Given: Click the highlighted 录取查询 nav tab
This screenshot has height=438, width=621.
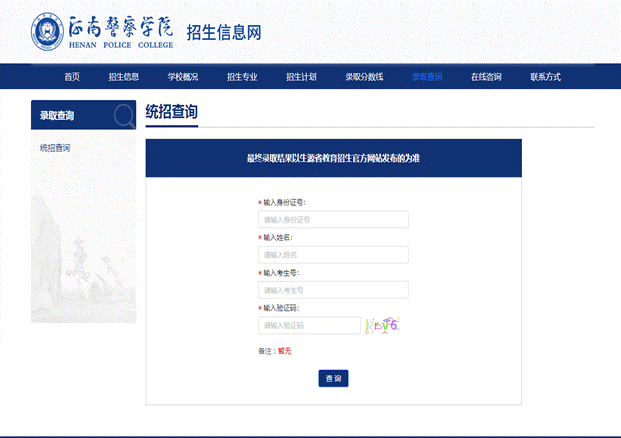Looking at the screenshot, I should 426,77.
